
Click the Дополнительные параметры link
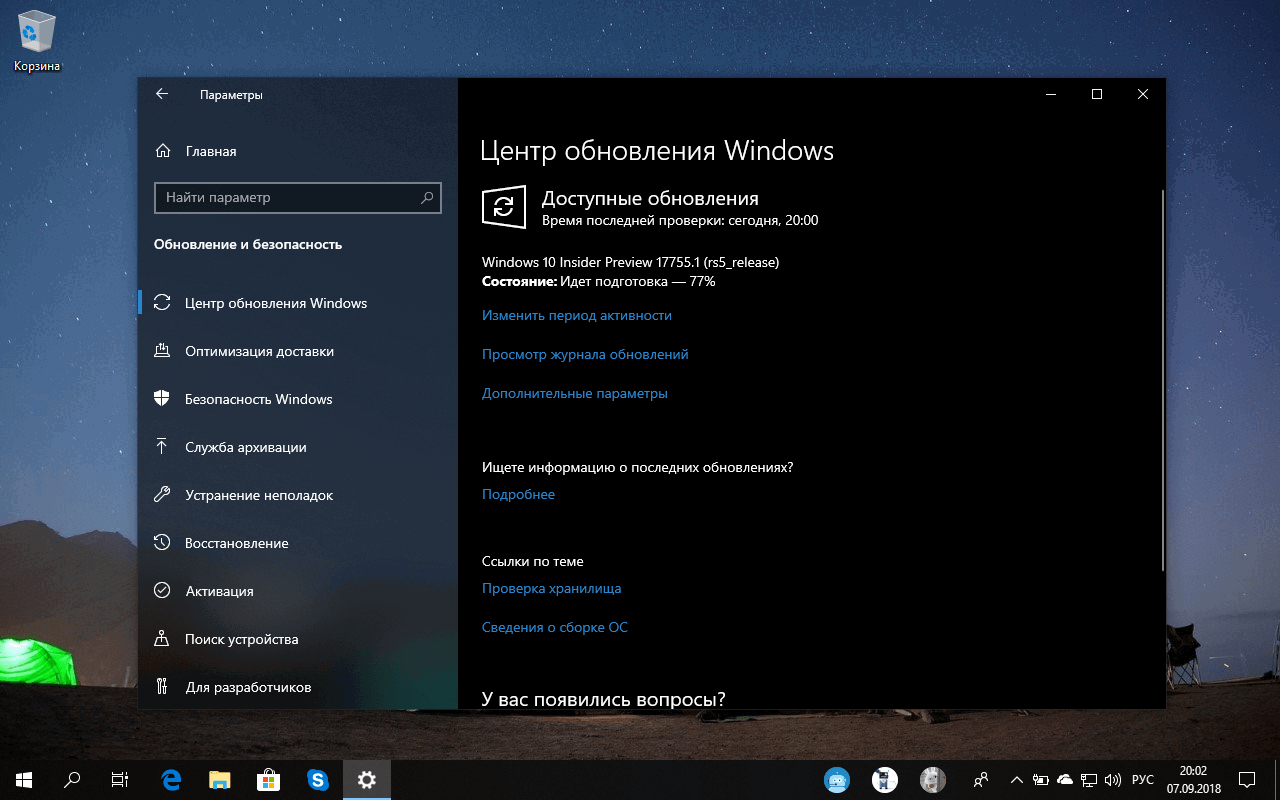point(575,393)
